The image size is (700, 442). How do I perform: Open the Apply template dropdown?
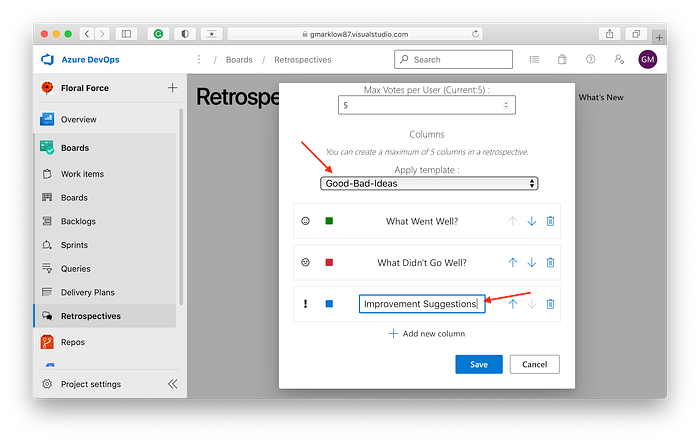click(x=429, y=183)
